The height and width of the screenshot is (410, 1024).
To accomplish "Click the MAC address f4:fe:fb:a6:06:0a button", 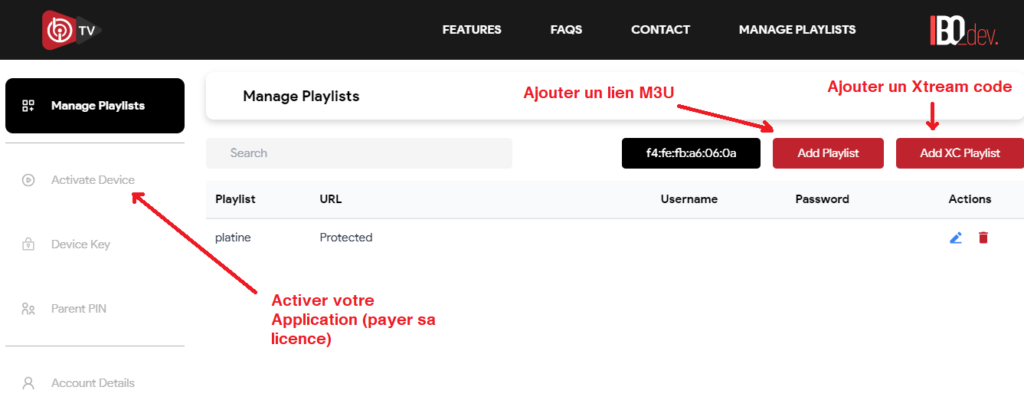I will point(691,153).
